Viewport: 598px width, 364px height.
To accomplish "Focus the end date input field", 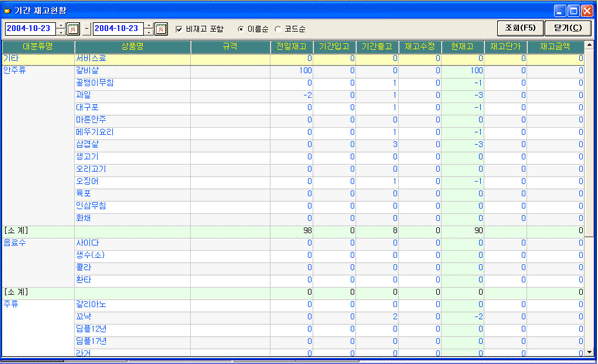I will click(x=118, y=29).
